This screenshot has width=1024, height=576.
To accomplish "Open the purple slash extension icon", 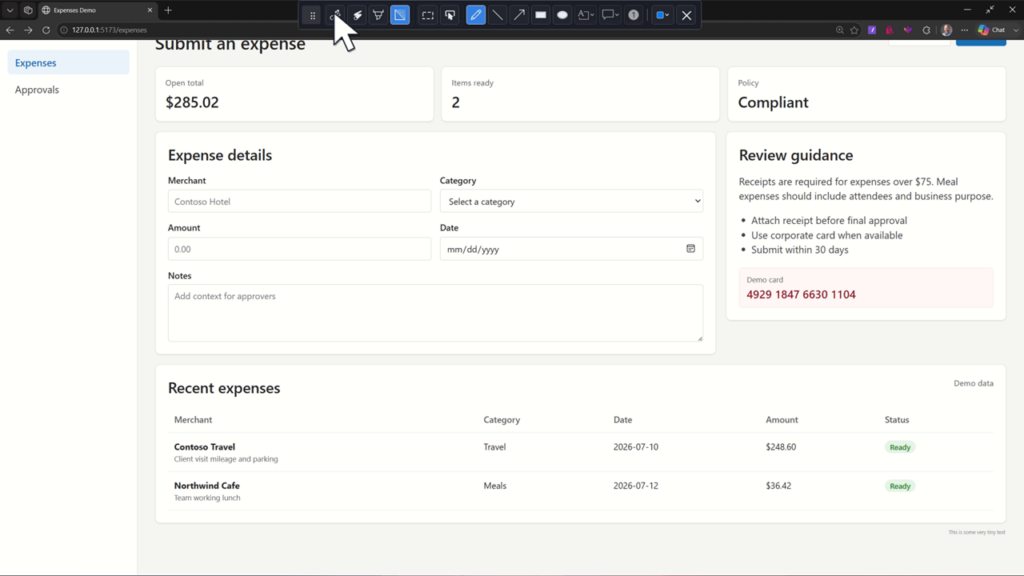I will [x=872, y=30].
